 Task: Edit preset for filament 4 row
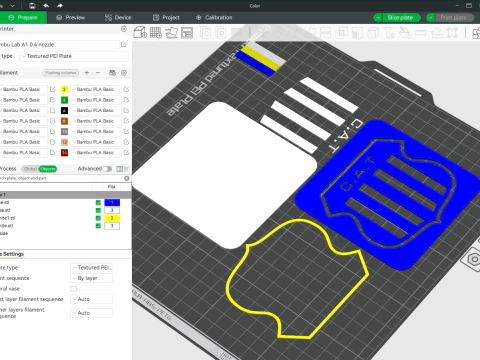coord(126,100)
